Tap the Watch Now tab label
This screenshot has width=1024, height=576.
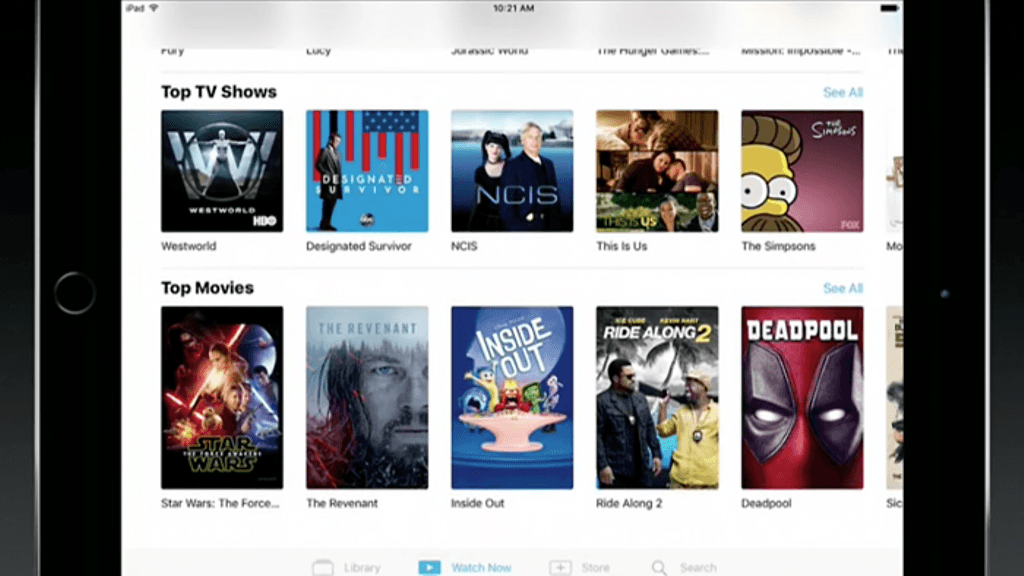(481, 567)
